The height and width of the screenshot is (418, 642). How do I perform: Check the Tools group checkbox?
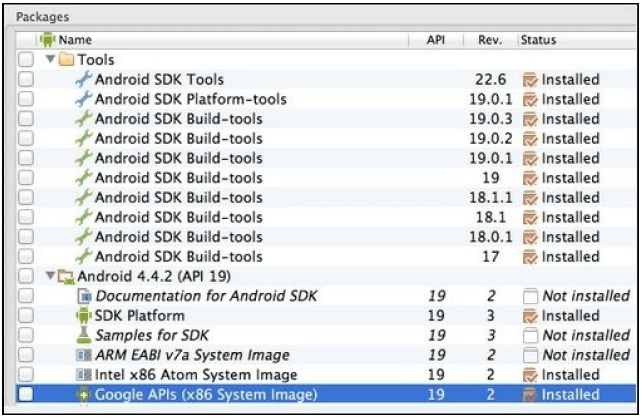click(26, 60)
